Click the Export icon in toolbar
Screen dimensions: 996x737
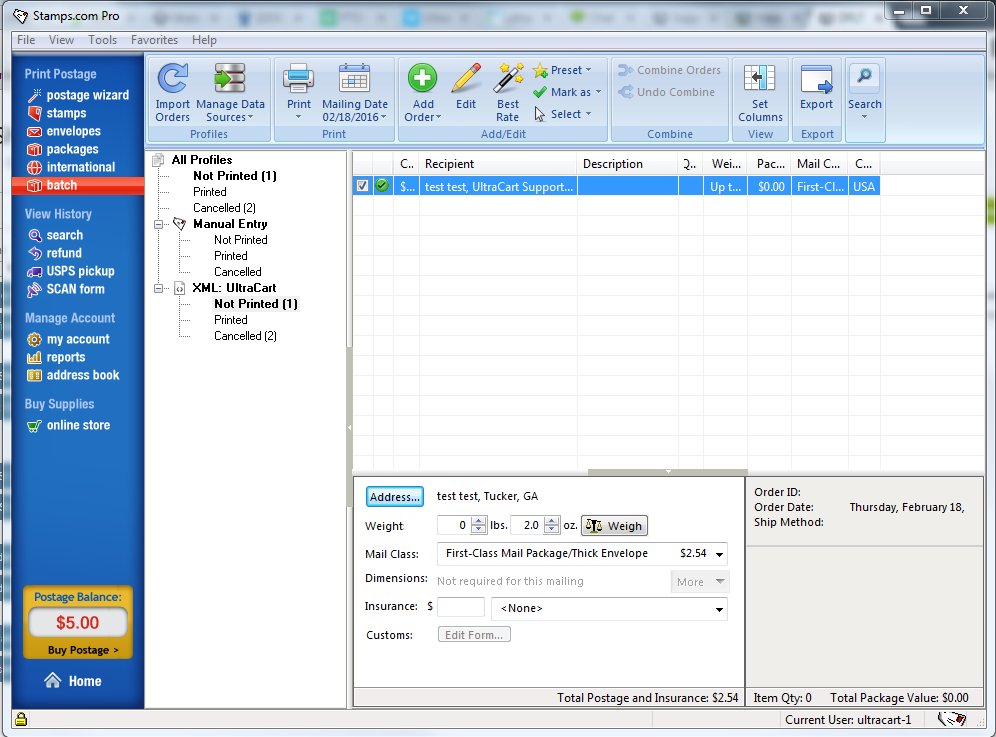coord(816,79)
